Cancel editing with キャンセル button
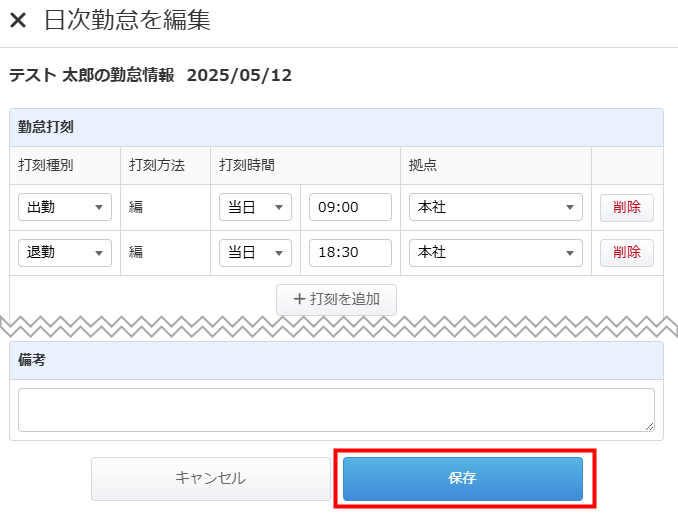The image size is (678, 523). (211, 478)
